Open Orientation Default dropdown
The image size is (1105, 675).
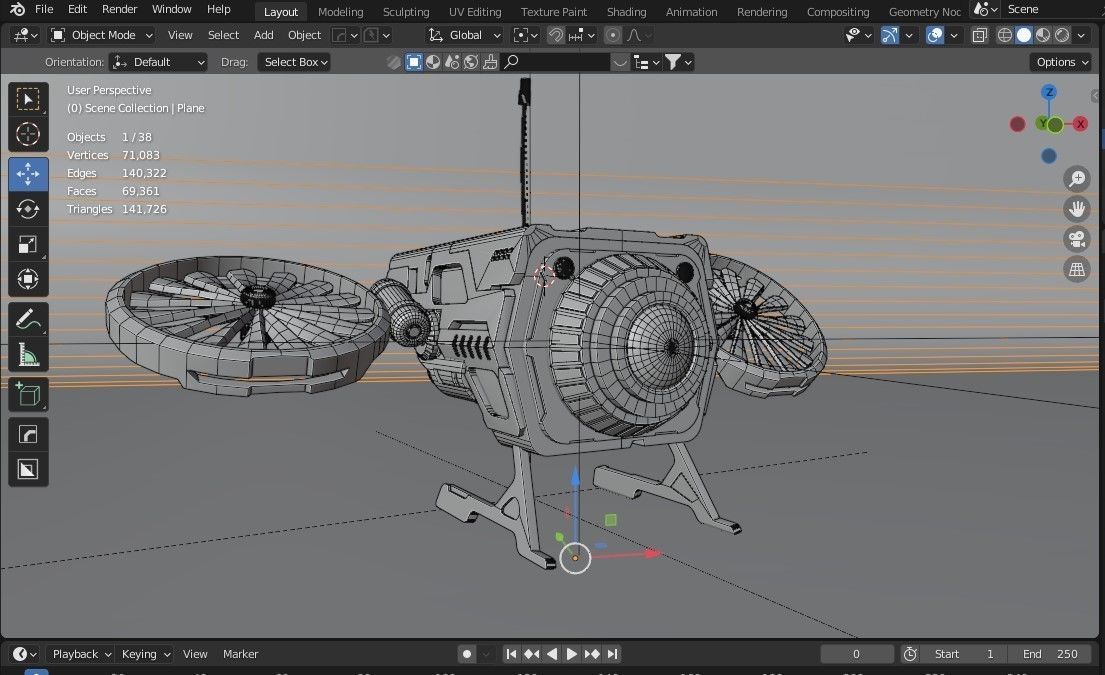coord(158,62)
